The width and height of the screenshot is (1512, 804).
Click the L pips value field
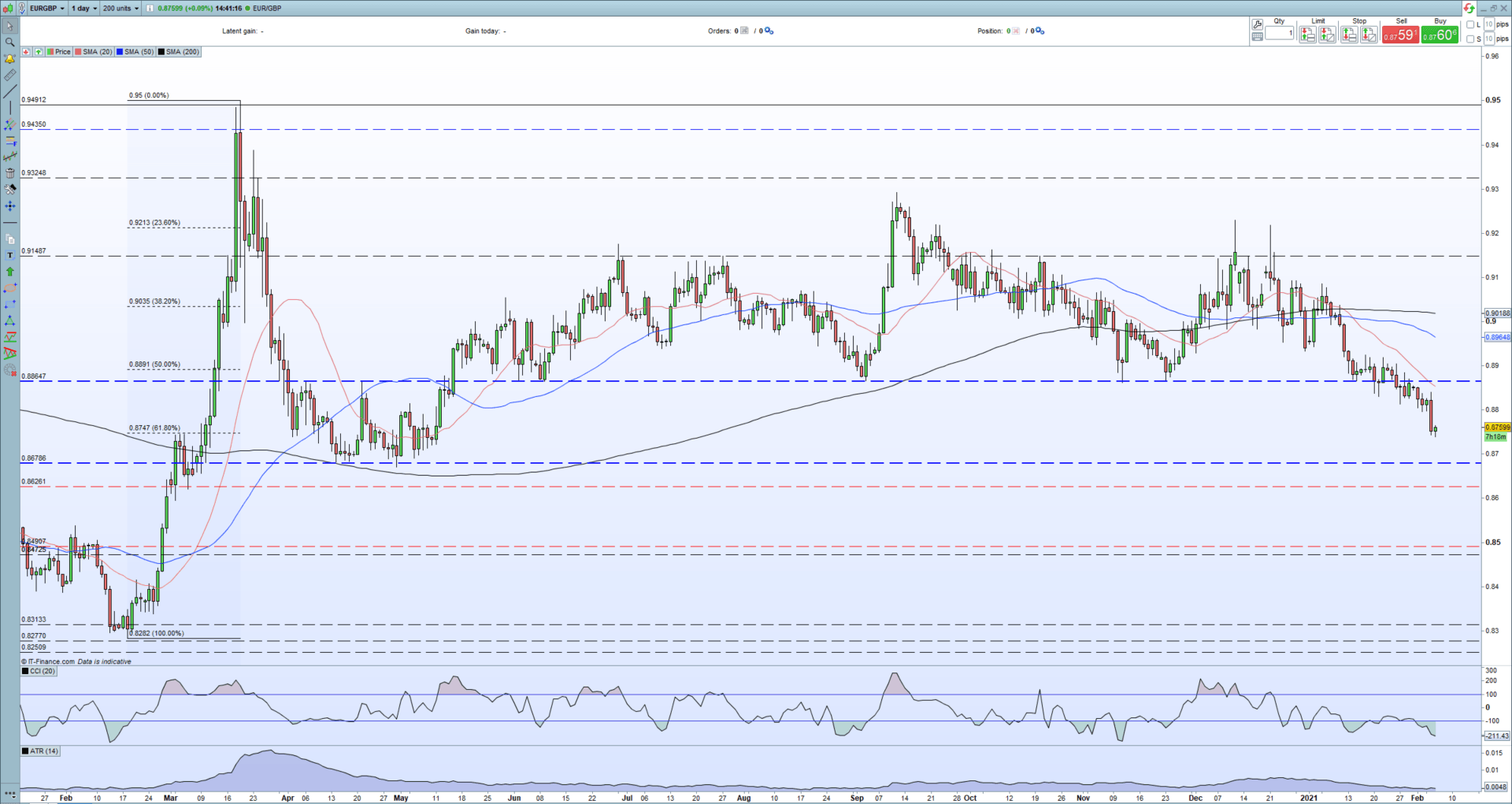click(x=1489, y=24)
